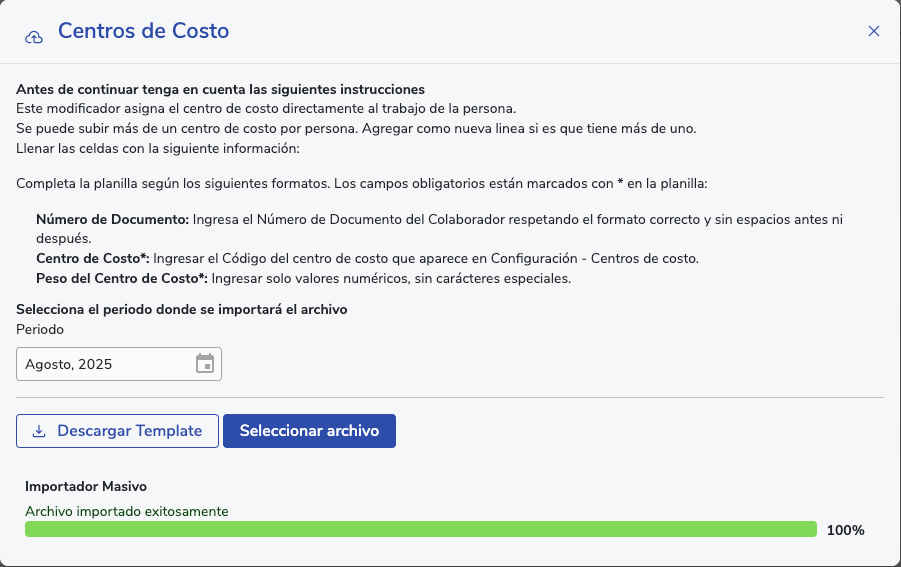The height and width of the screenshot is (567, 901).
Task: Click the 100% progress label
Action: (x=845, y=530)
